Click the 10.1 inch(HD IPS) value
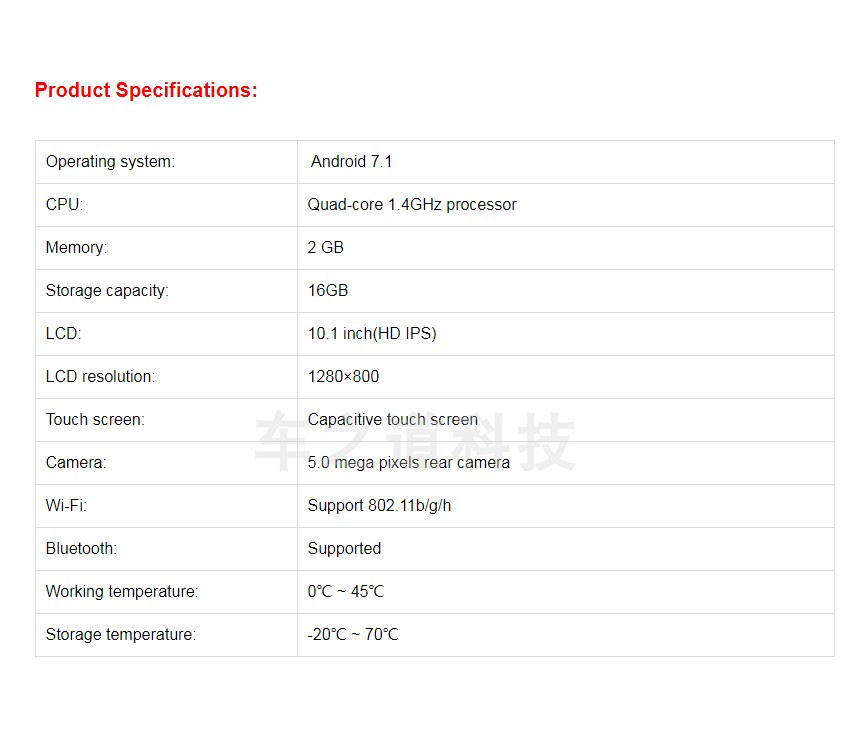The height and width of the screenshot is (750, 866). pyautogui.click(x=372, y=333)
